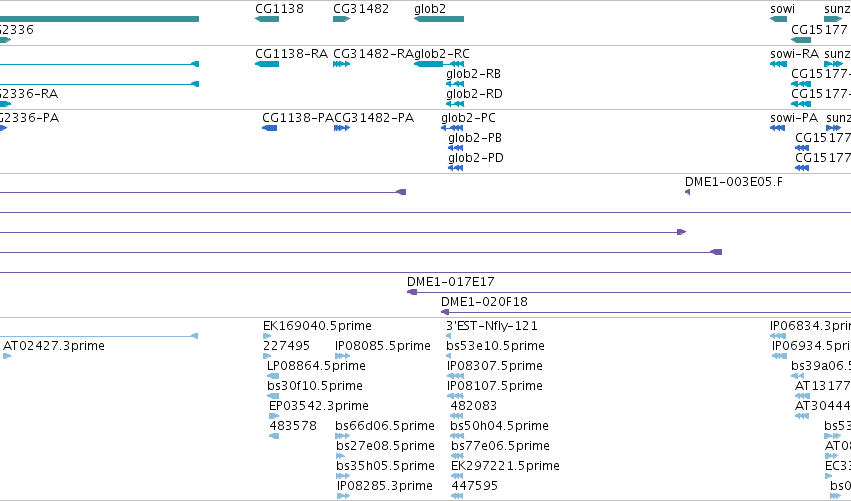Click the glob2-PD protein glyph
This screenshot has width=851, height=501.
tap(455, 168)
